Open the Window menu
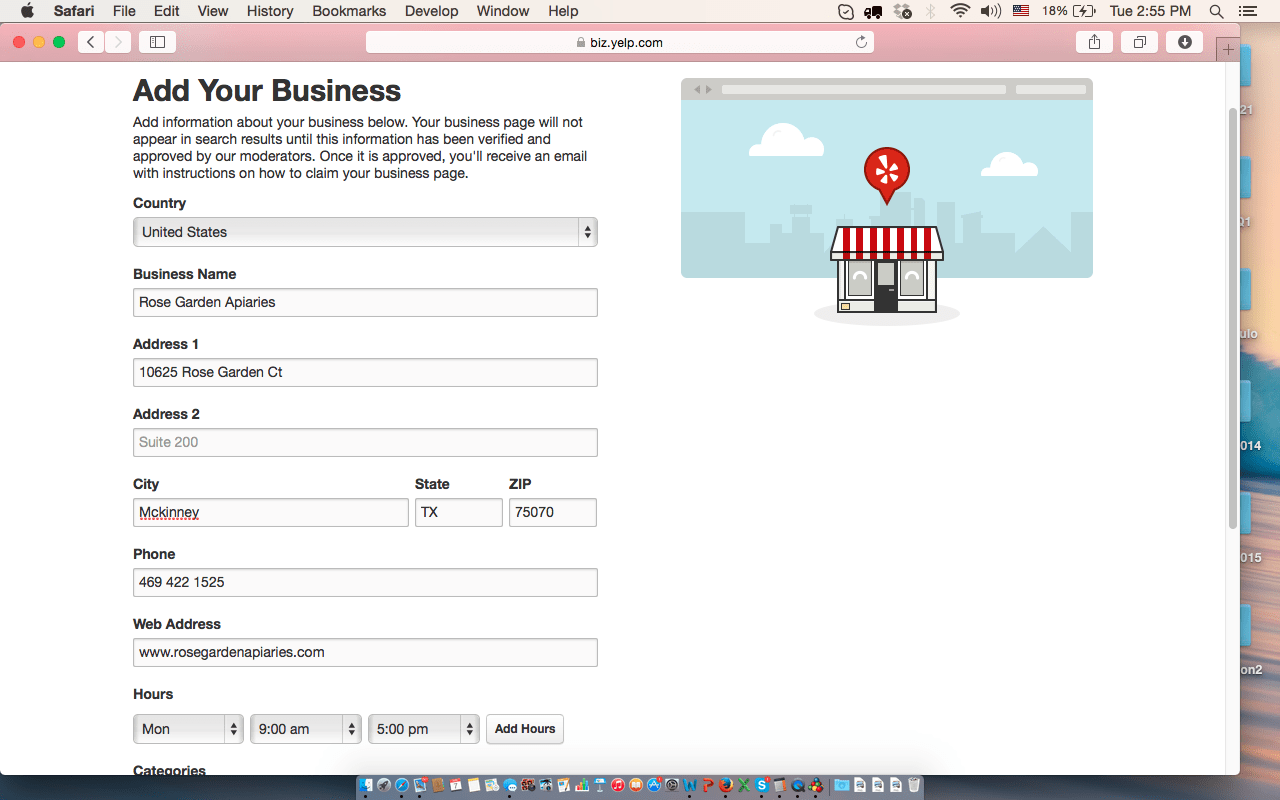 [503, 11]
